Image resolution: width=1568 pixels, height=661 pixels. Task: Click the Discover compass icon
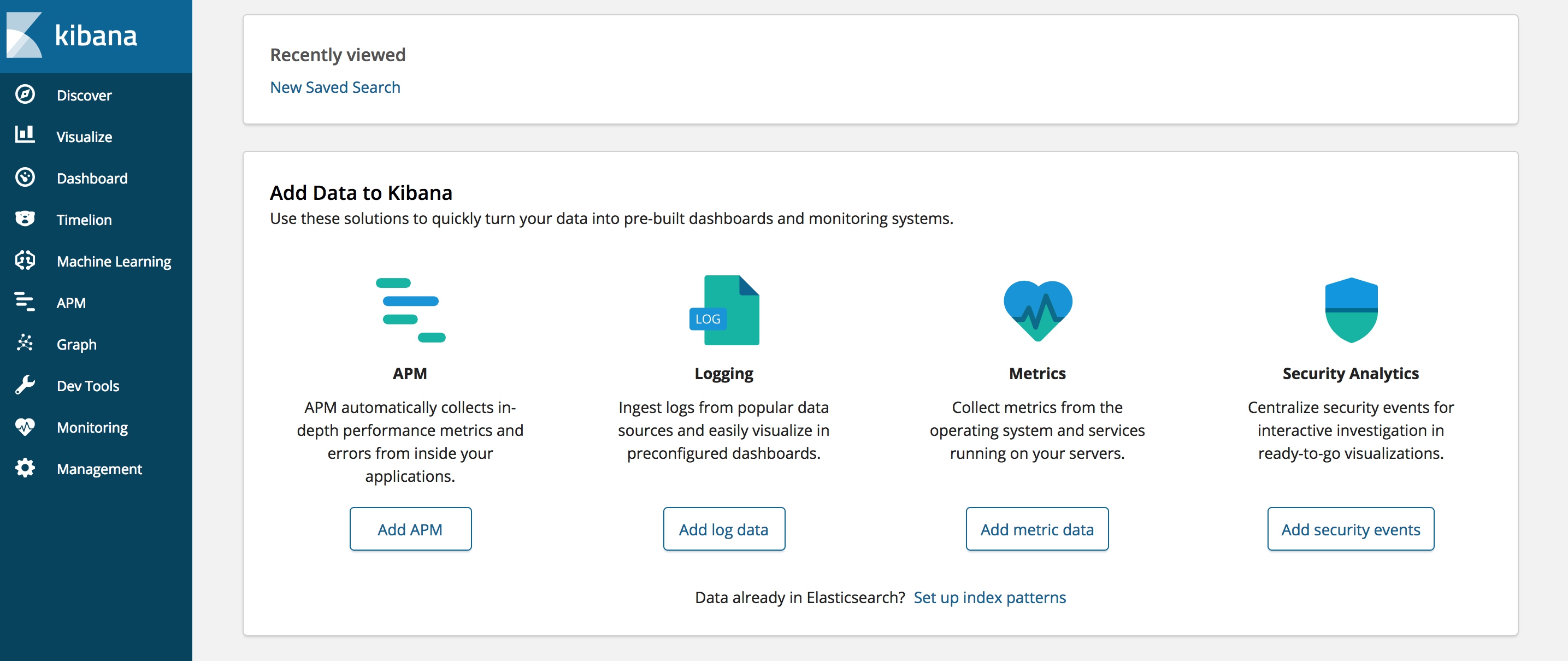click(25, 95)
